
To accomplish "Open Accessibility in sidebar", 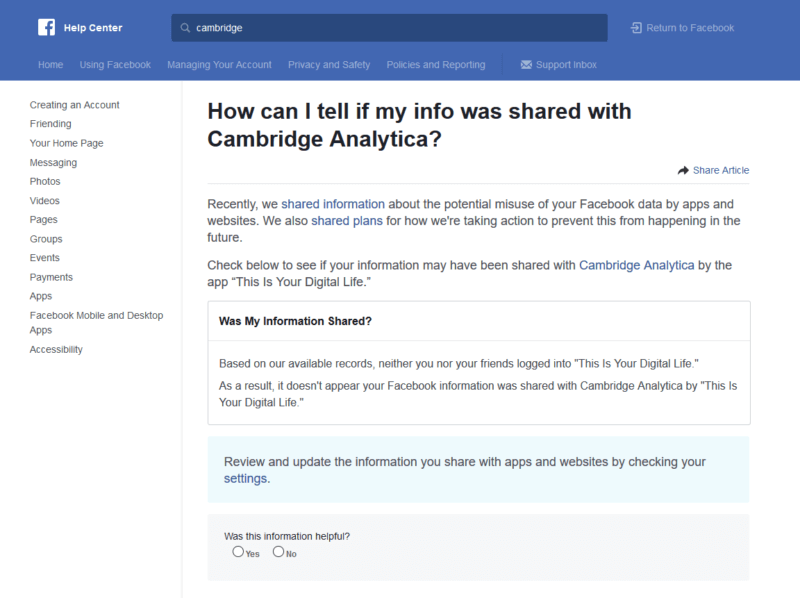I will point(56,350).
